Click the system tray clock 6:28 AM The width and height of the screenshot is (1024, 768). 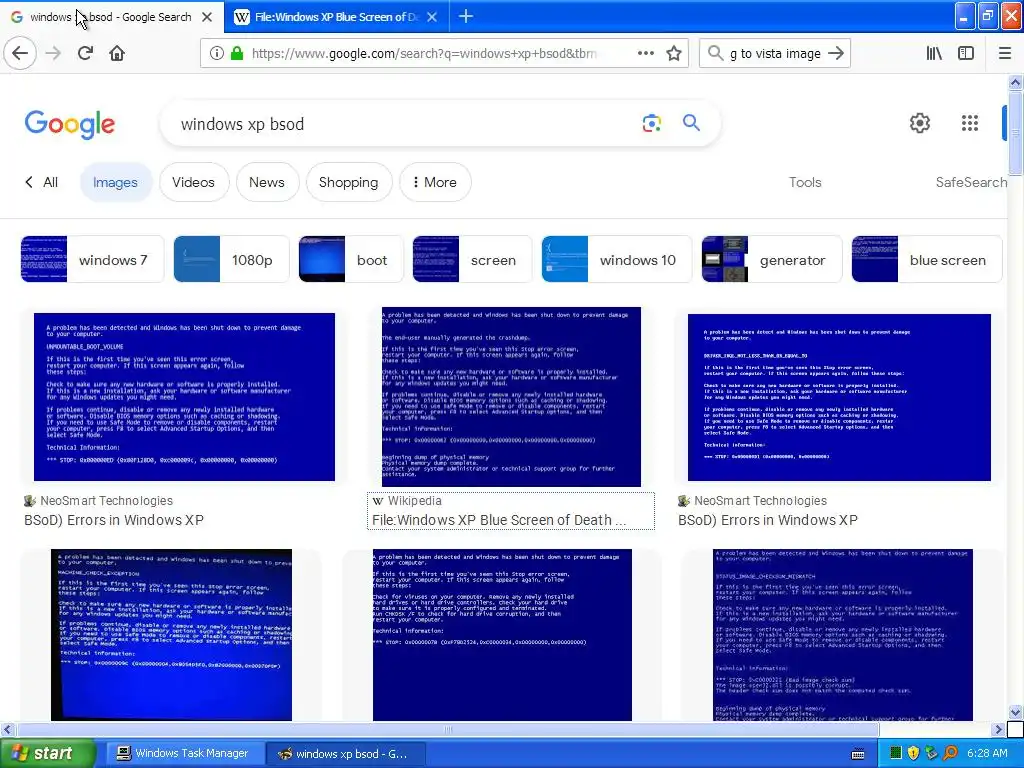coord(987,753)
